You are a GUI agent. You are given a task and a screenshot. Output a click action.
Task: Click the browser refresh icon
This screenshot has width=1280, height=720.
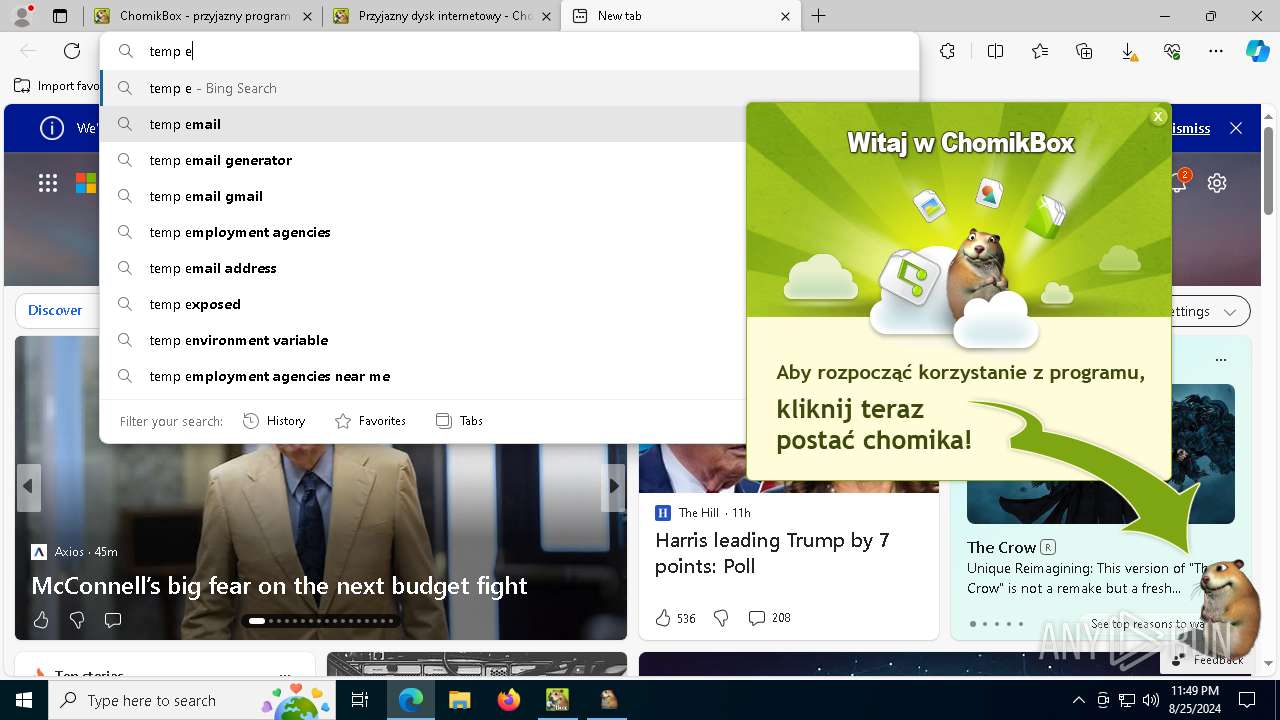click(x=72, y=51)
